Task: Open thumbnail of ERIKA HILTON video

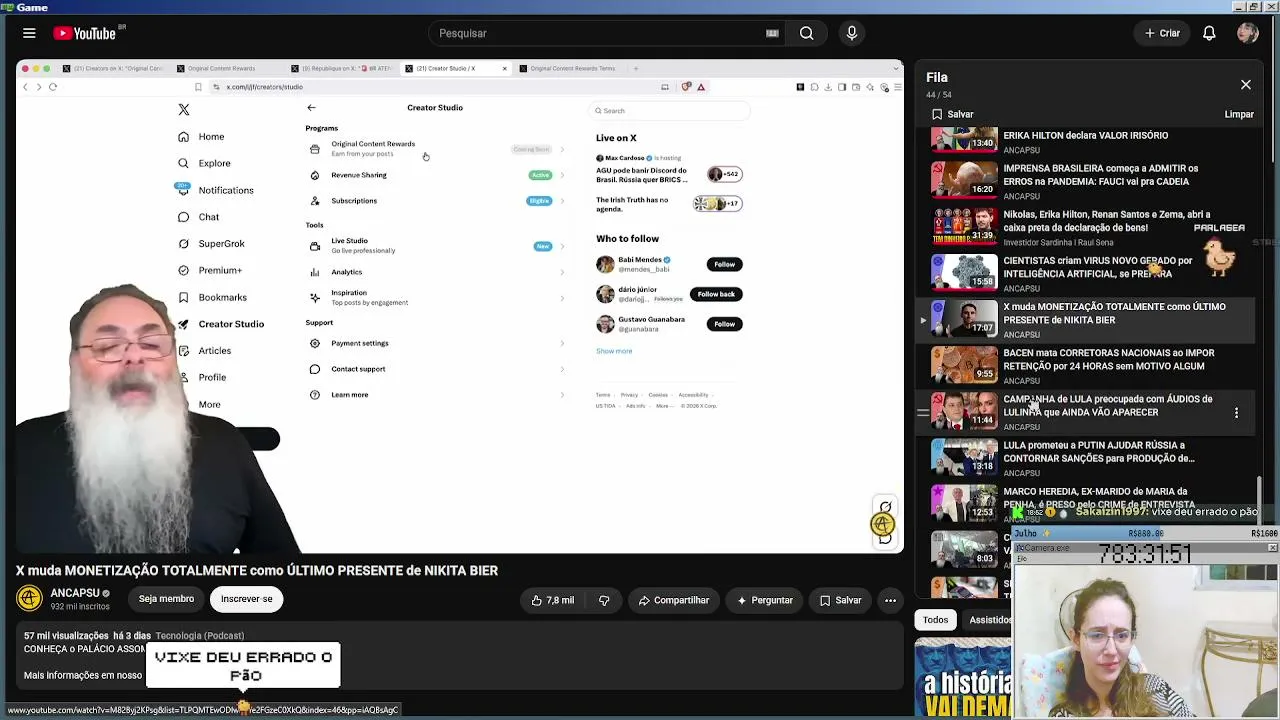Action: [x=964, y=140]
